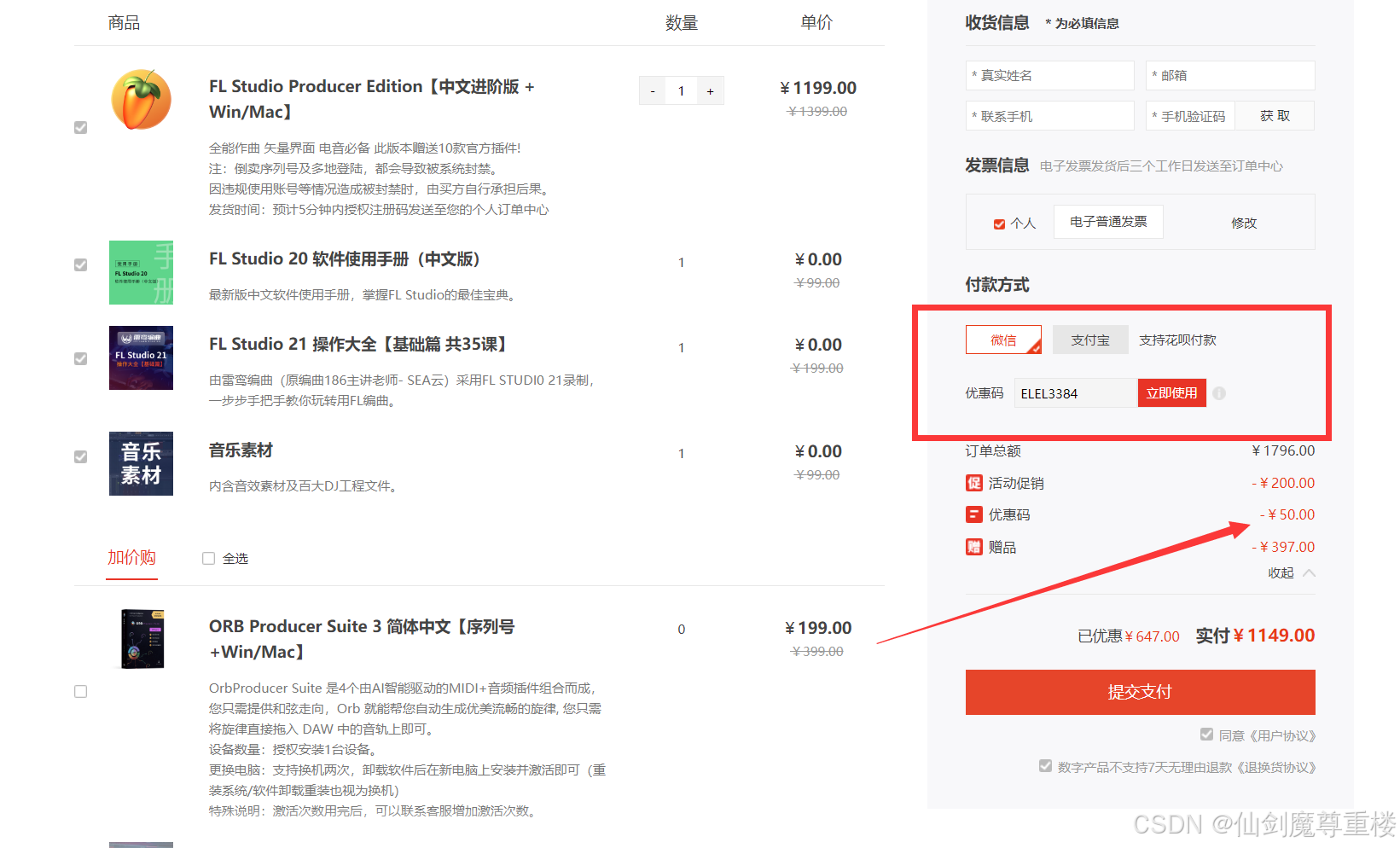The height and width of the screenshot is (848, 1400).
Task: Click the 真实姓名 input field
Action: pos(1049,75)
